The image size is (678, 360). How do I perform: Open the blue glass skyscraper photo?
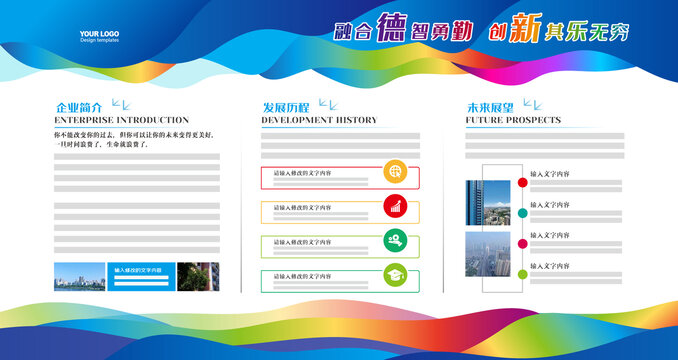(x=488, y=203)
